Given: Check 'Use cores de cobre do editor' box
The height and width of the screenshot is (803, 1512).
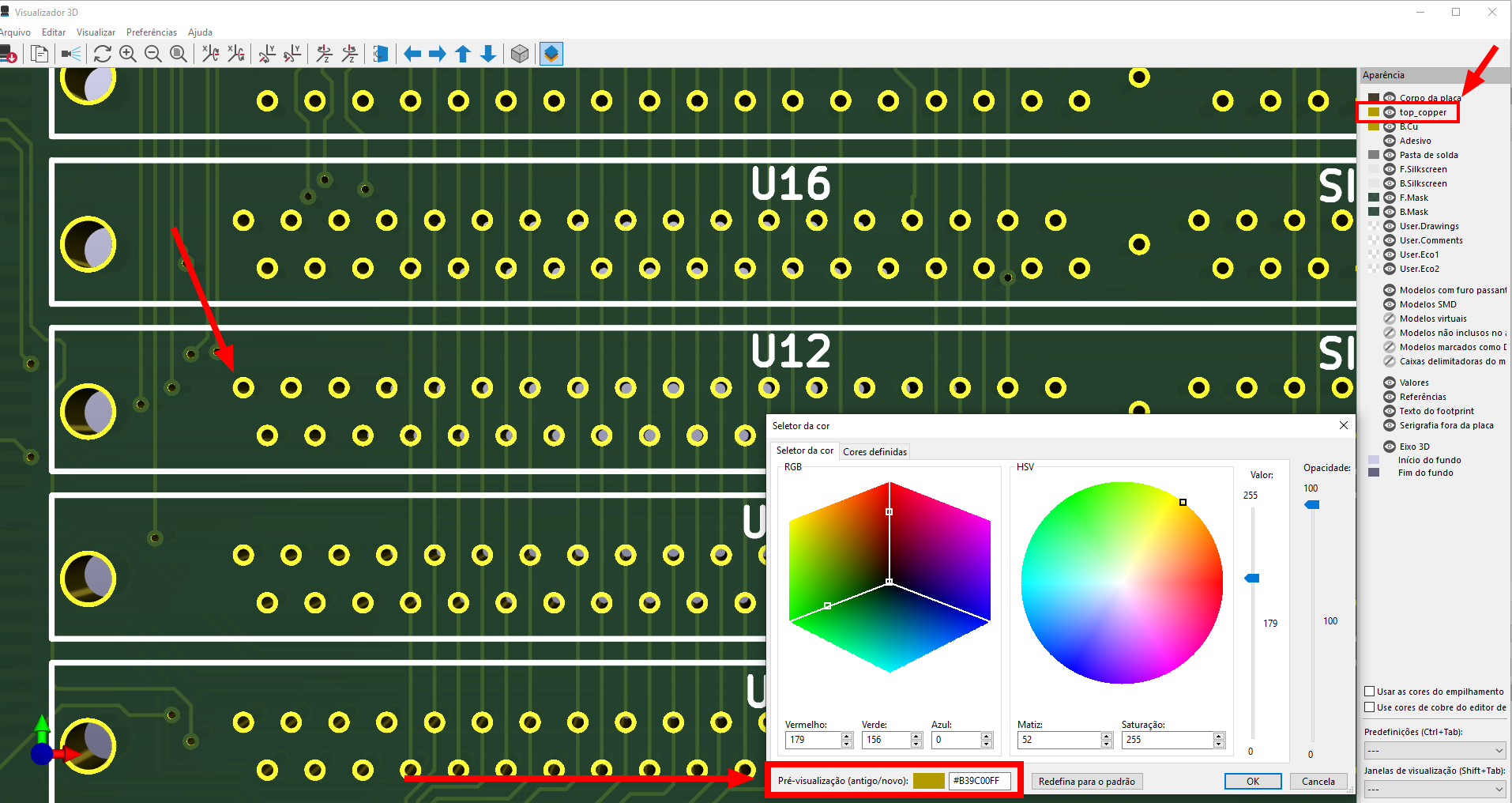Looking at the screenshot, I should [x=1370, y=707].
